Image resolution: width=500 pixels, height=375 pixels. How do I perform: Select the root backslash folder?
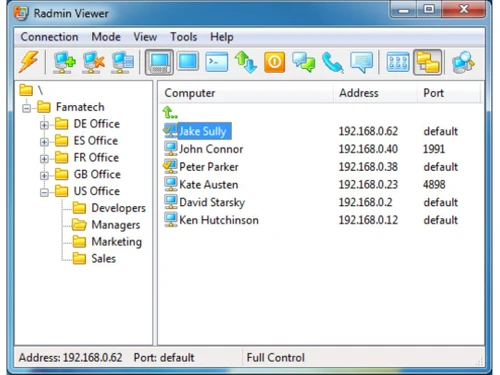click(31, 90)
